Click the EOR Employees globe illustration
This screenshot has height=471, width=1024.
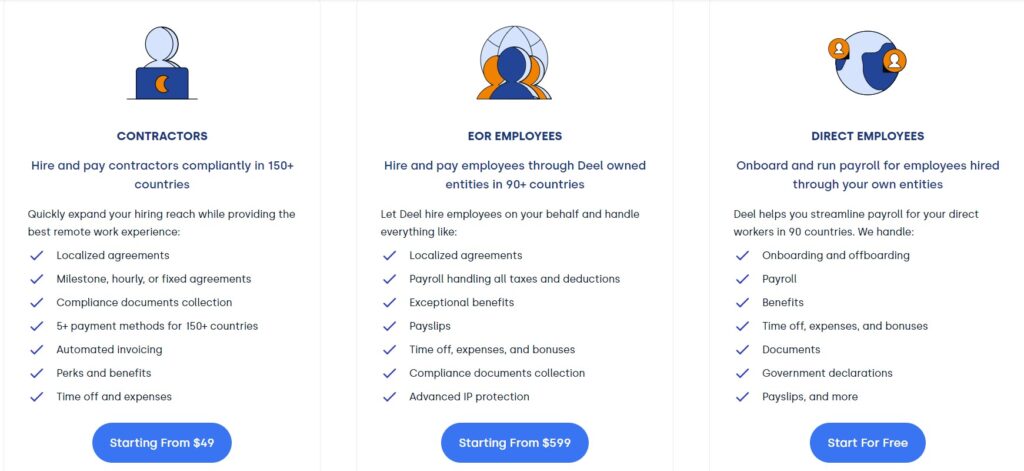pos(514,63)
